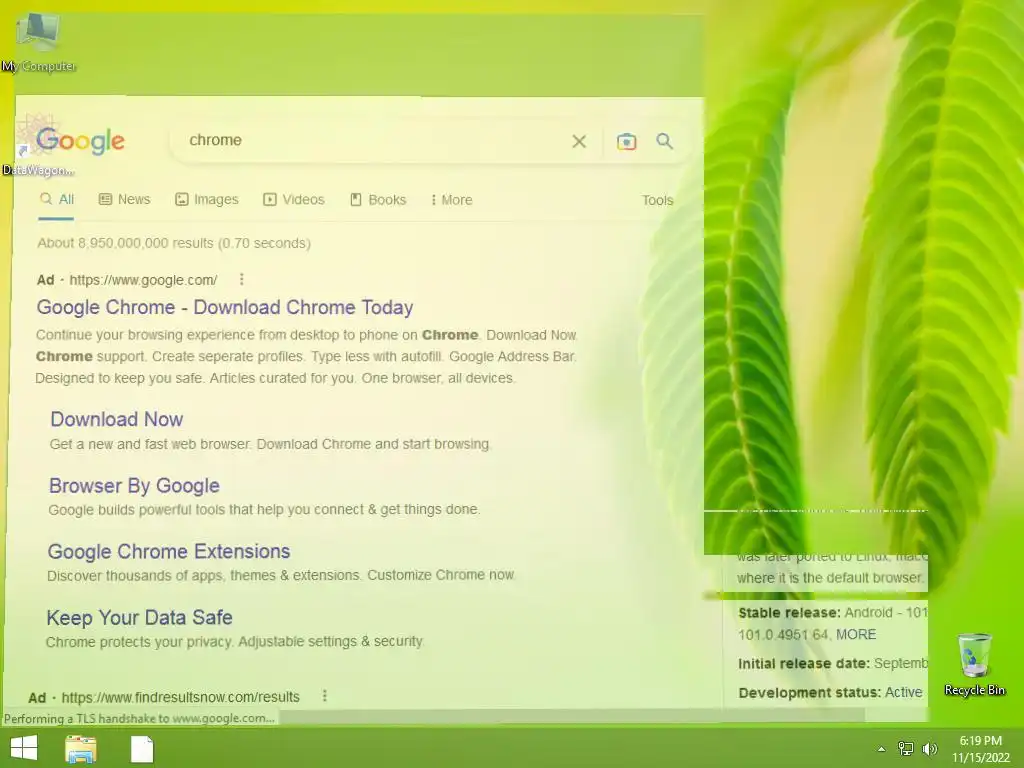Image resolution: width=1024 pixels, height=768 pixels.
Task: Click the Download Now sitelink
Action: 117,419
